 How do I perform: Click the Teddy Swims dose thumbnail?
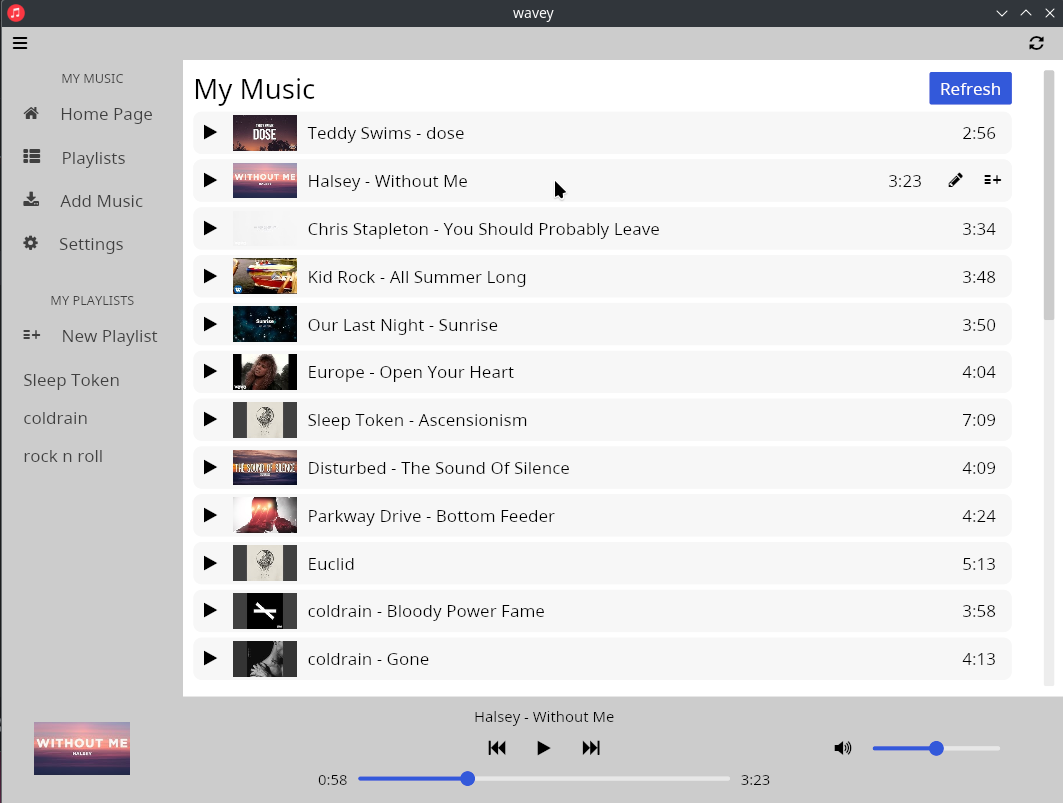tap(264, 132)
